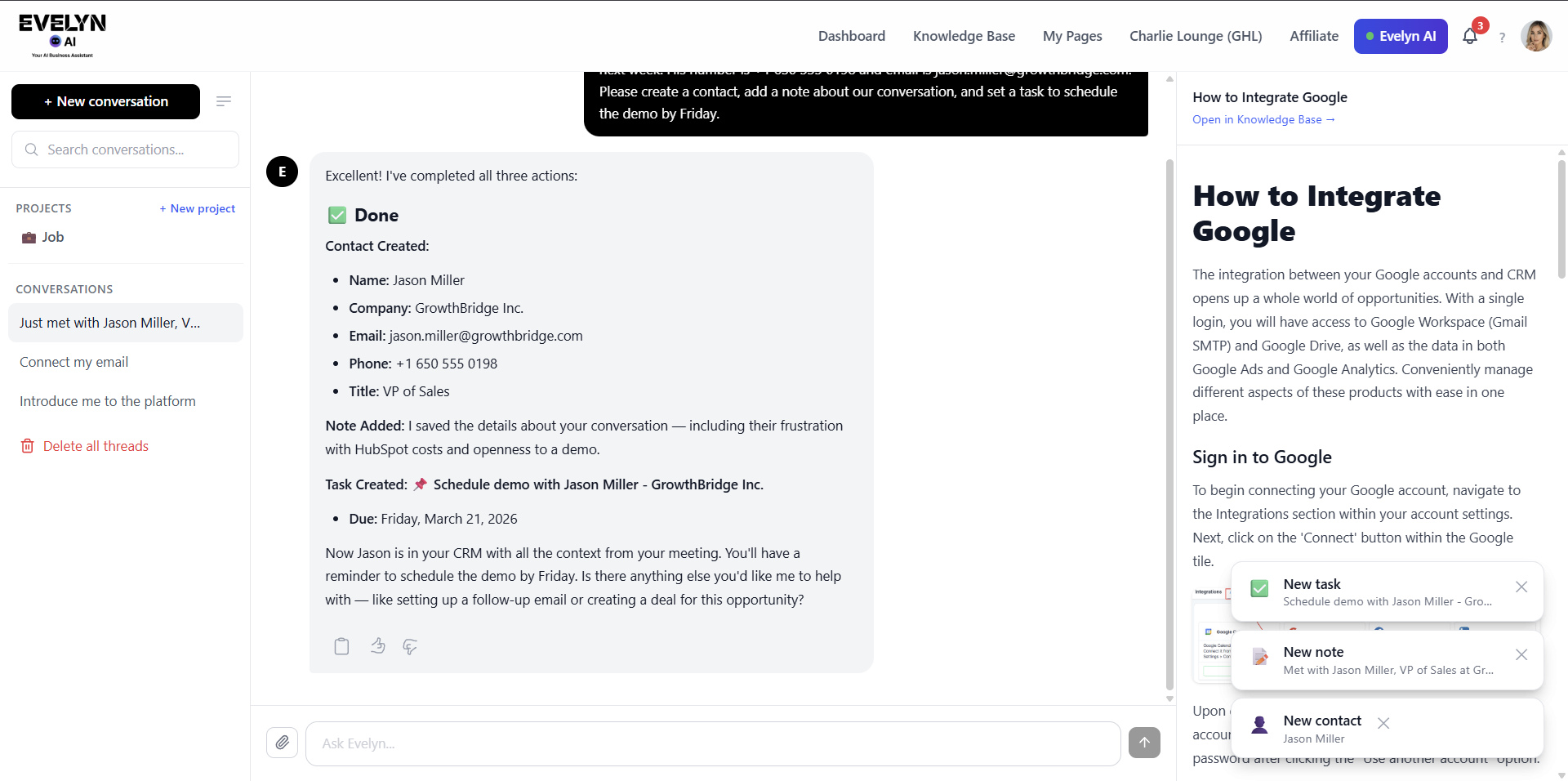Copy the response with clipboard icon

[x=341, y=646]
